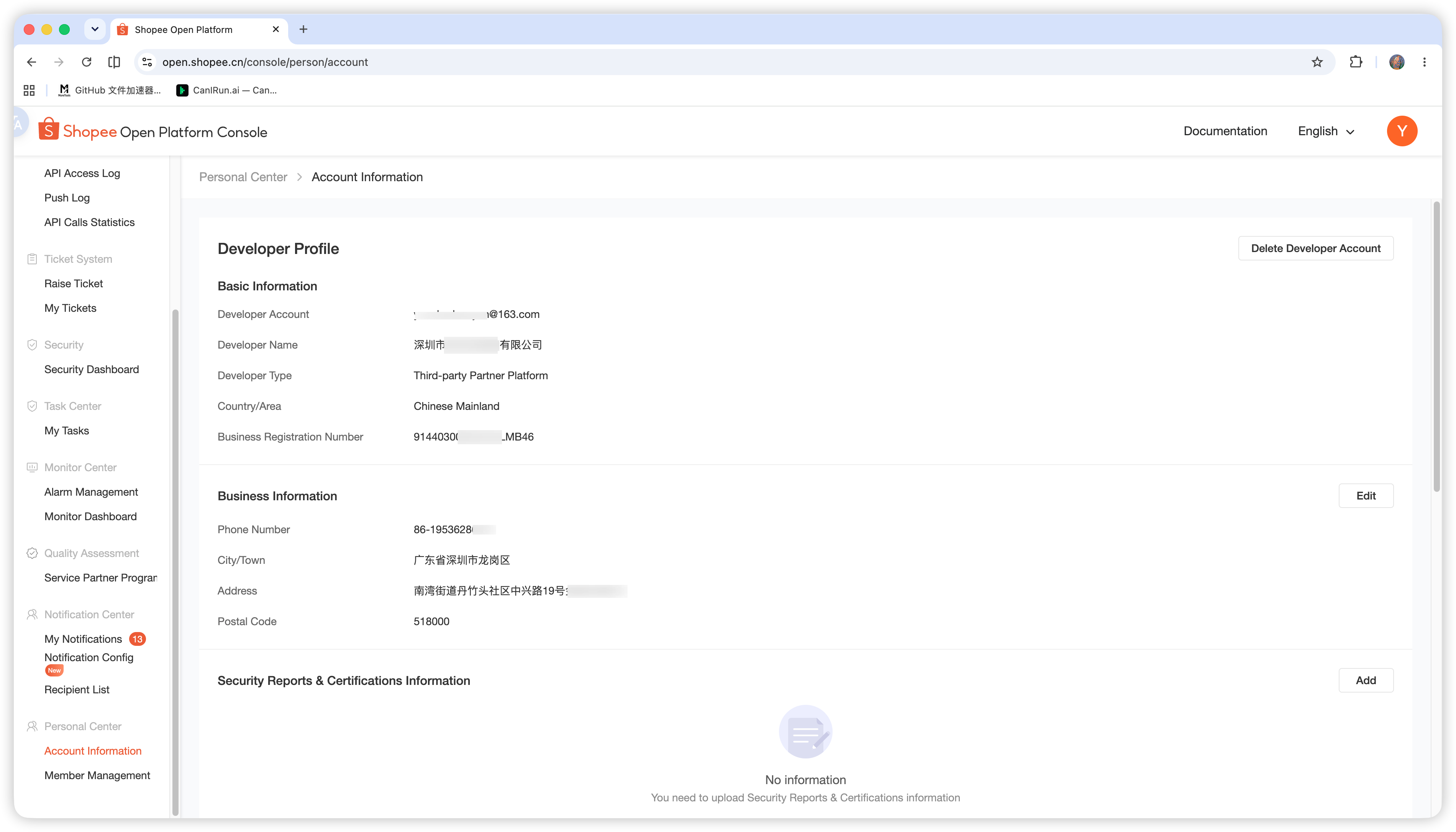1456x832 pixels.
Task: Go back to the previous page
Action: 31,62
